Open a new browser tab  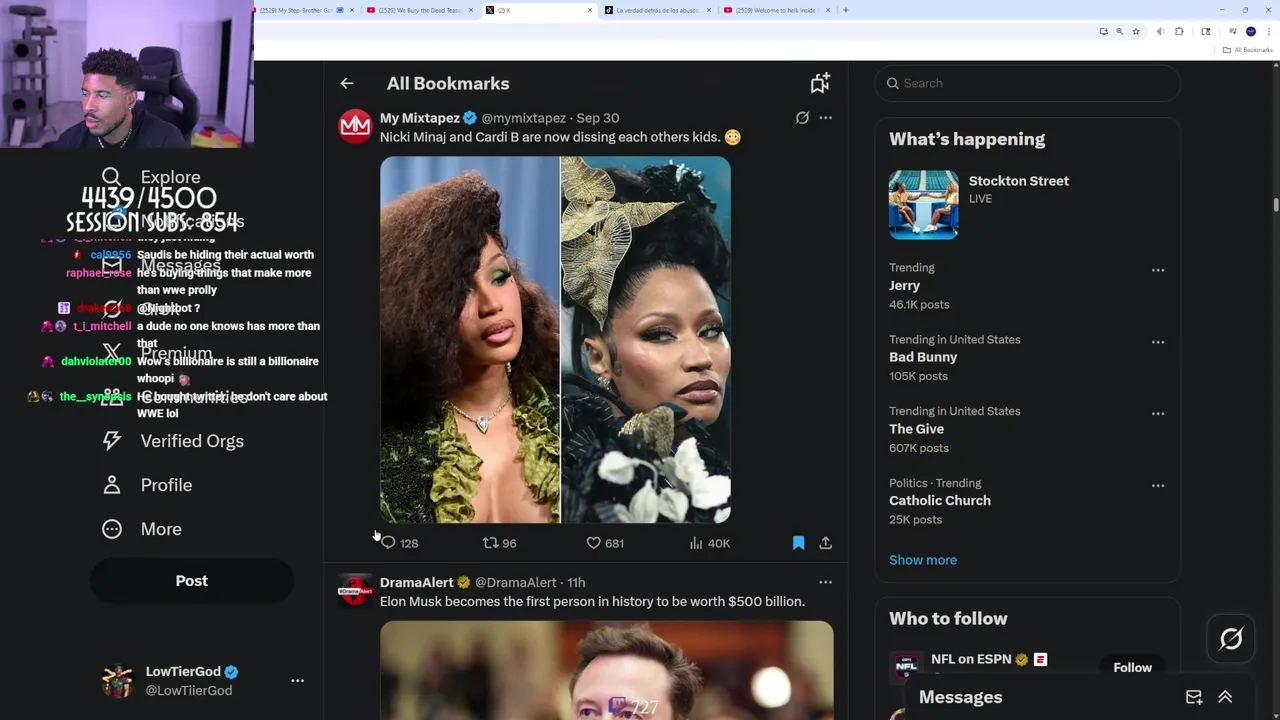[x=846, y=10]
